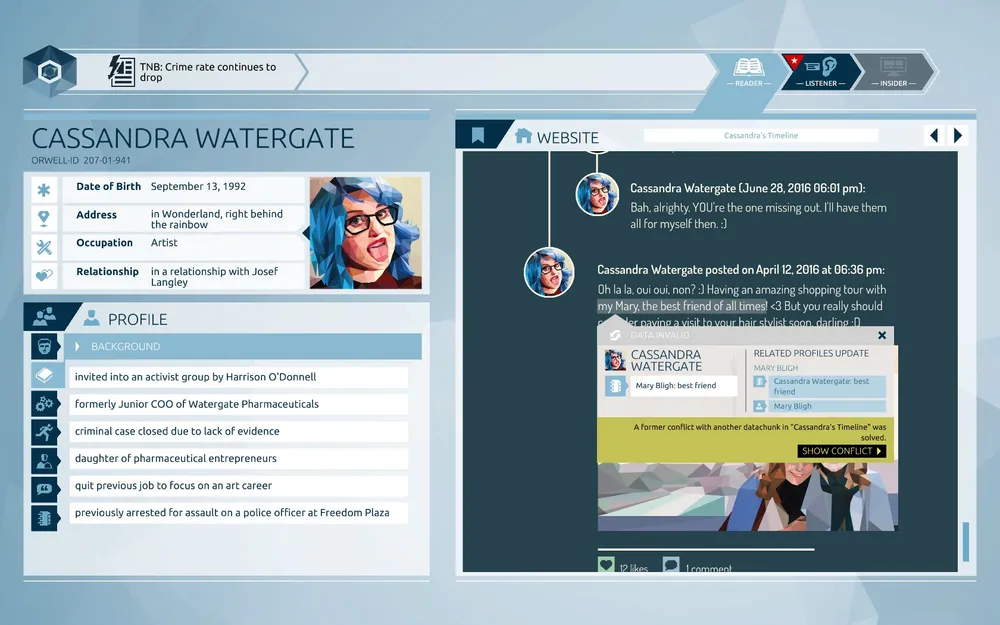1000x625 pixels.
Task: Click the notebook icon beside Mary Bligh datachunk
Action: 616,386
